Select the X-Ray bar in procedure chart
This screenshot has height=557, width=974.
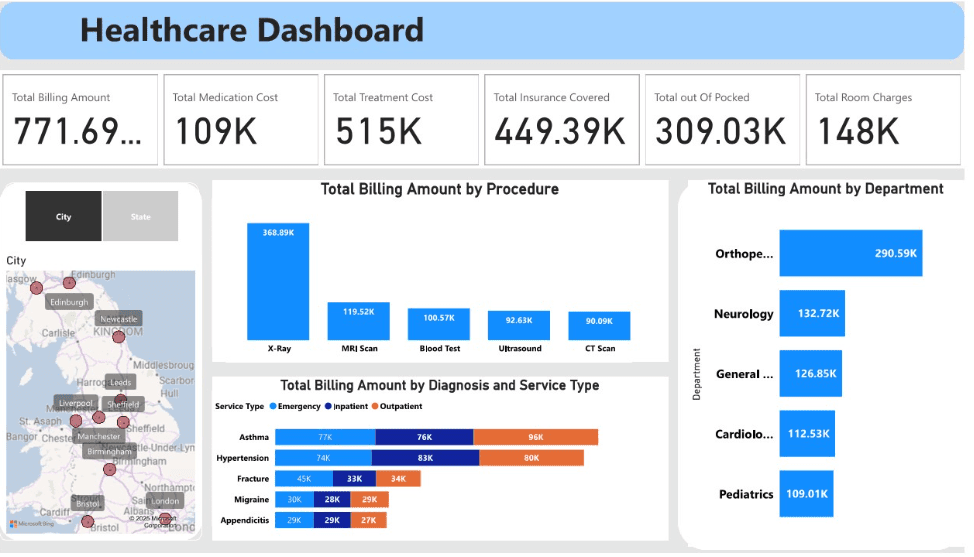tap(278, 281)
